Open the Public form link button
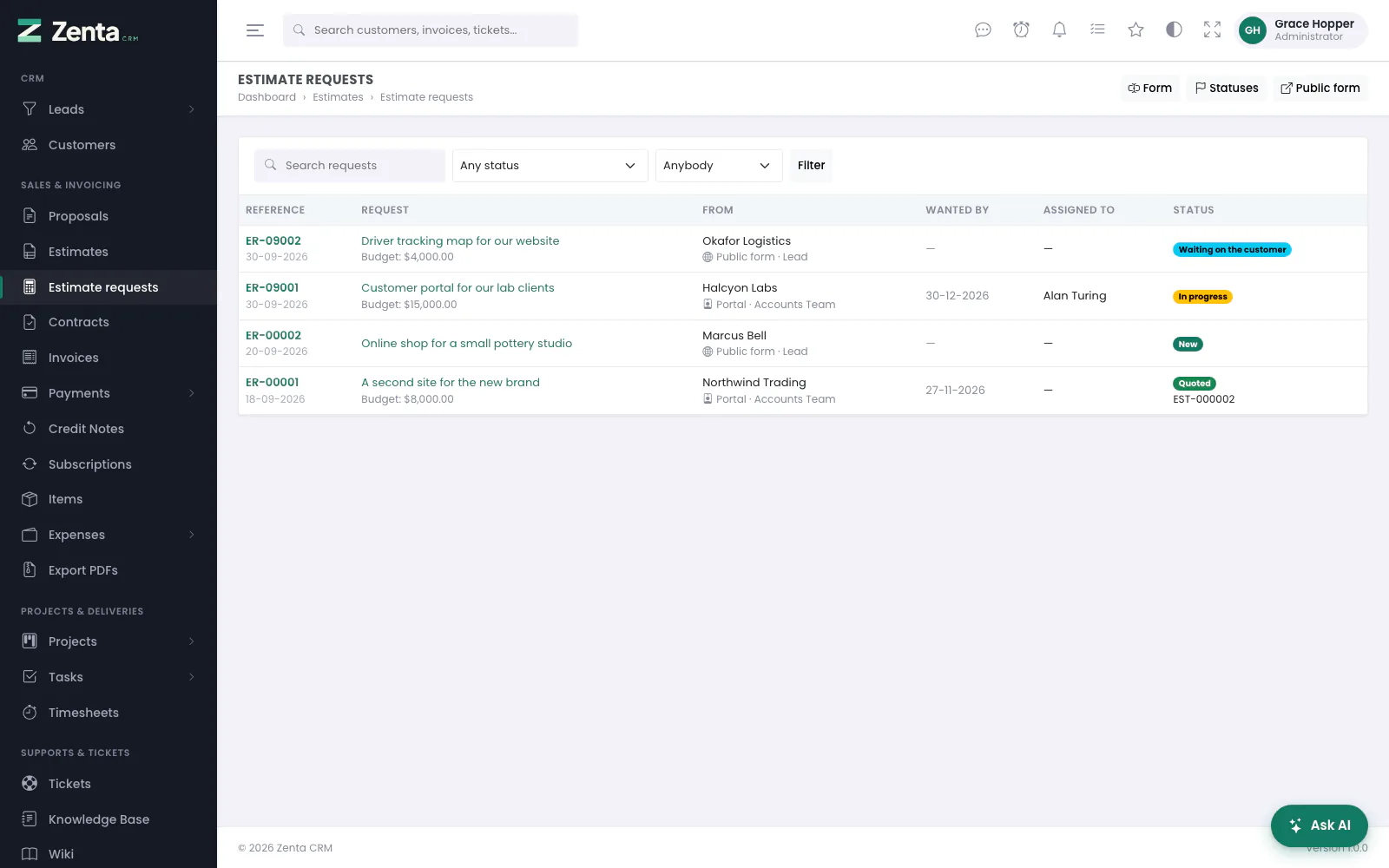Viewport: 1389px width, 868px height. pyautogui.click(x=1320, y=88)
